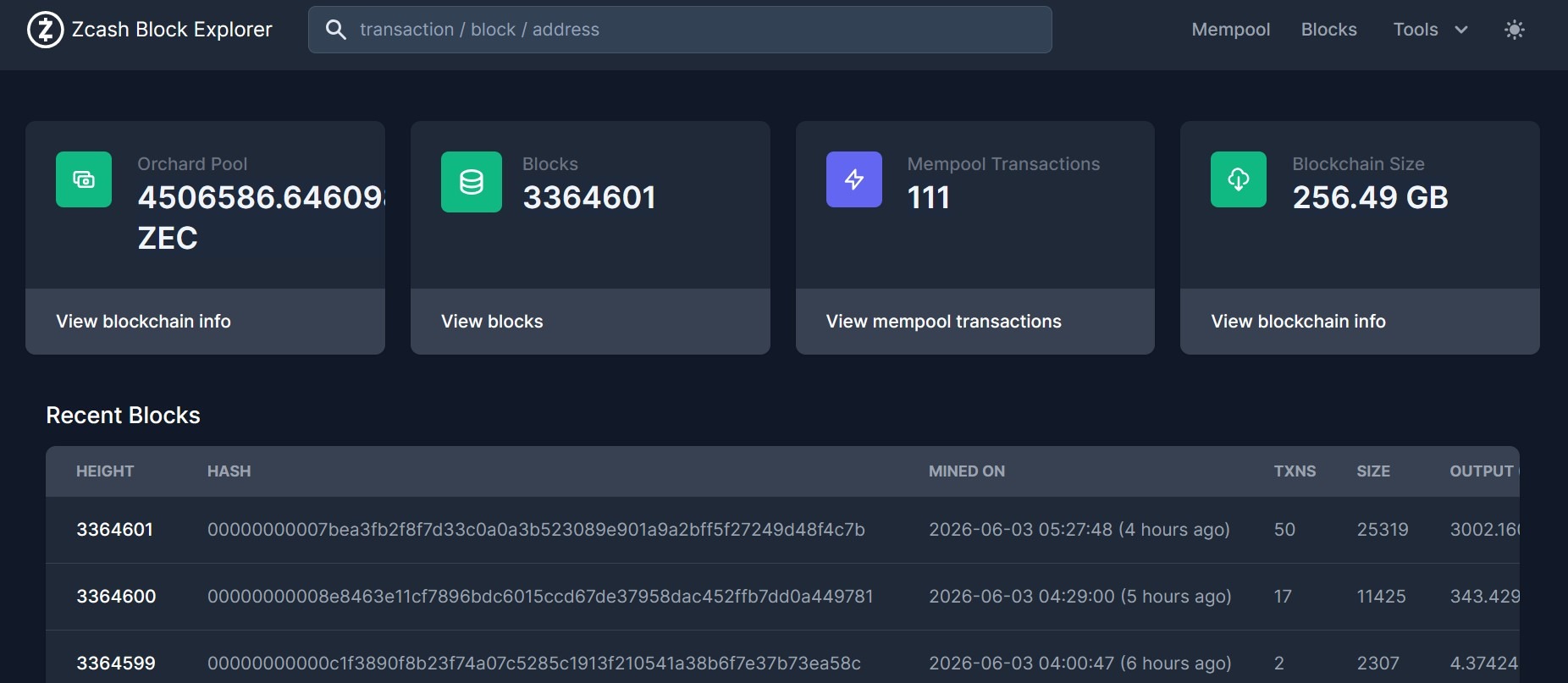This screenshot has width=1568, height=683.
Task: Click the MINED ON column header
Action: coord(967,471)
